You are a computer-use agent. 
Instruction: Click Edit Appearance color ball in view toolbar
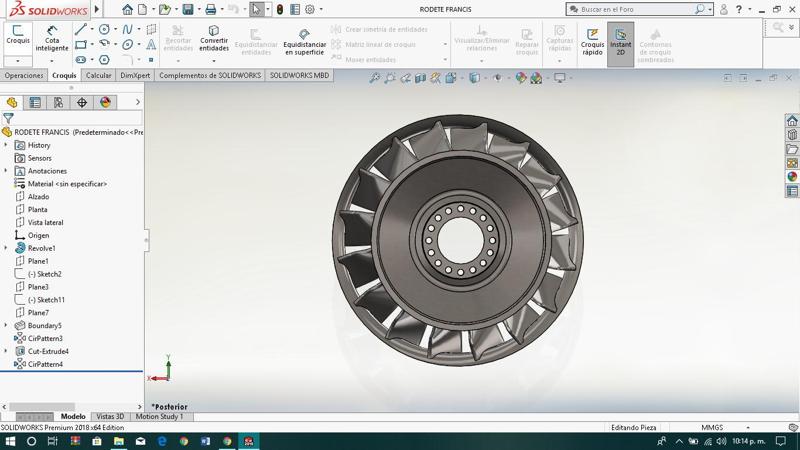[520, 78]
